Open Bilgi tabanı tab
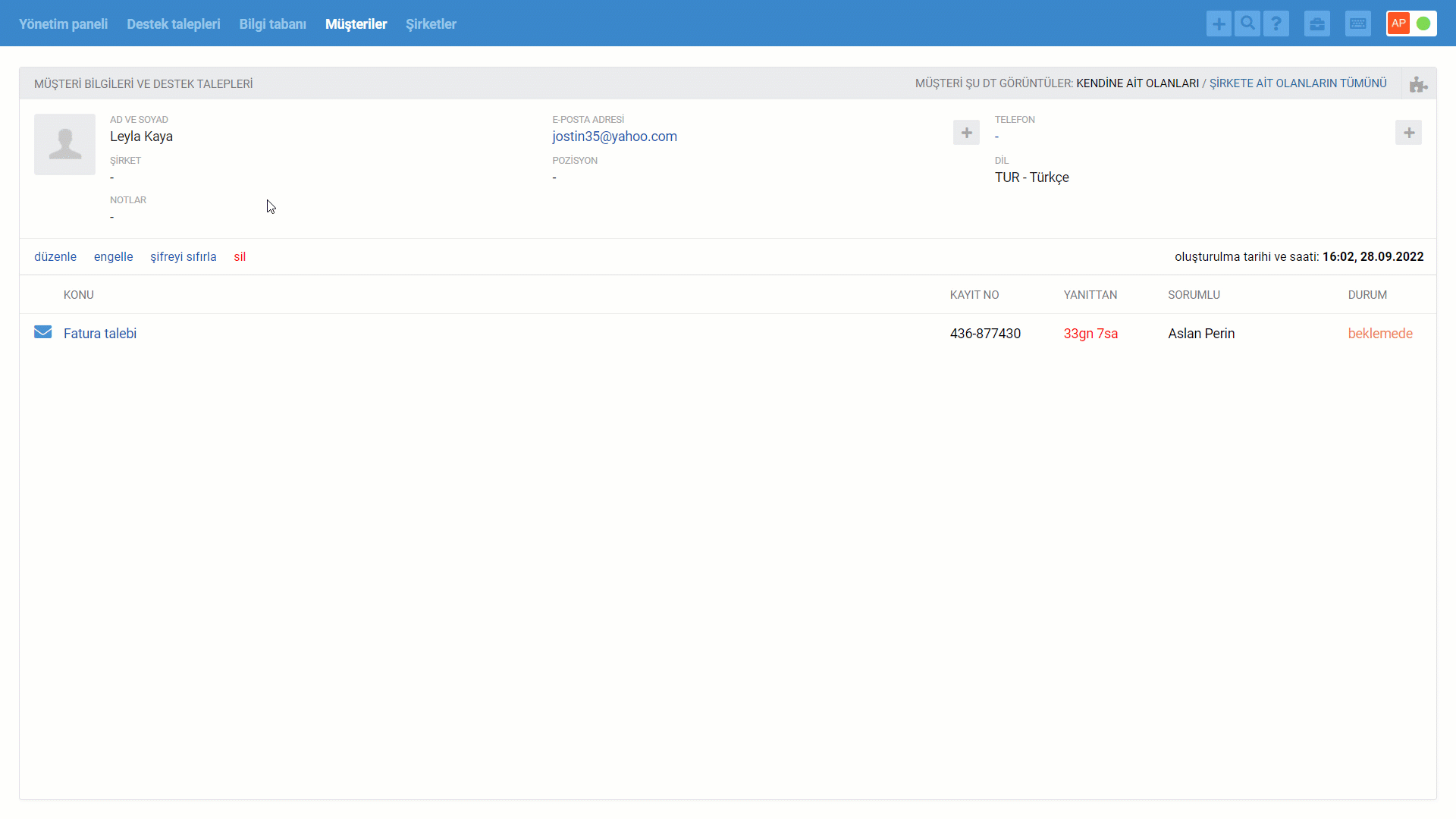Image resolution: width=1456 pixels, height=819 pixels. point(273,24)
